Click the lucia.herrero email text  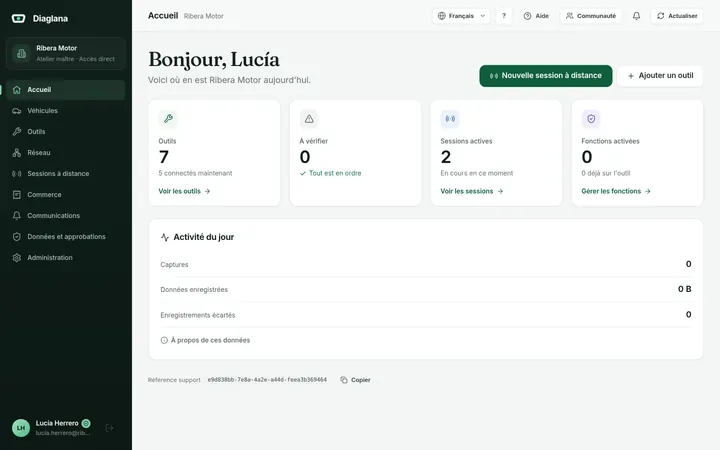[x=63, y=433]
